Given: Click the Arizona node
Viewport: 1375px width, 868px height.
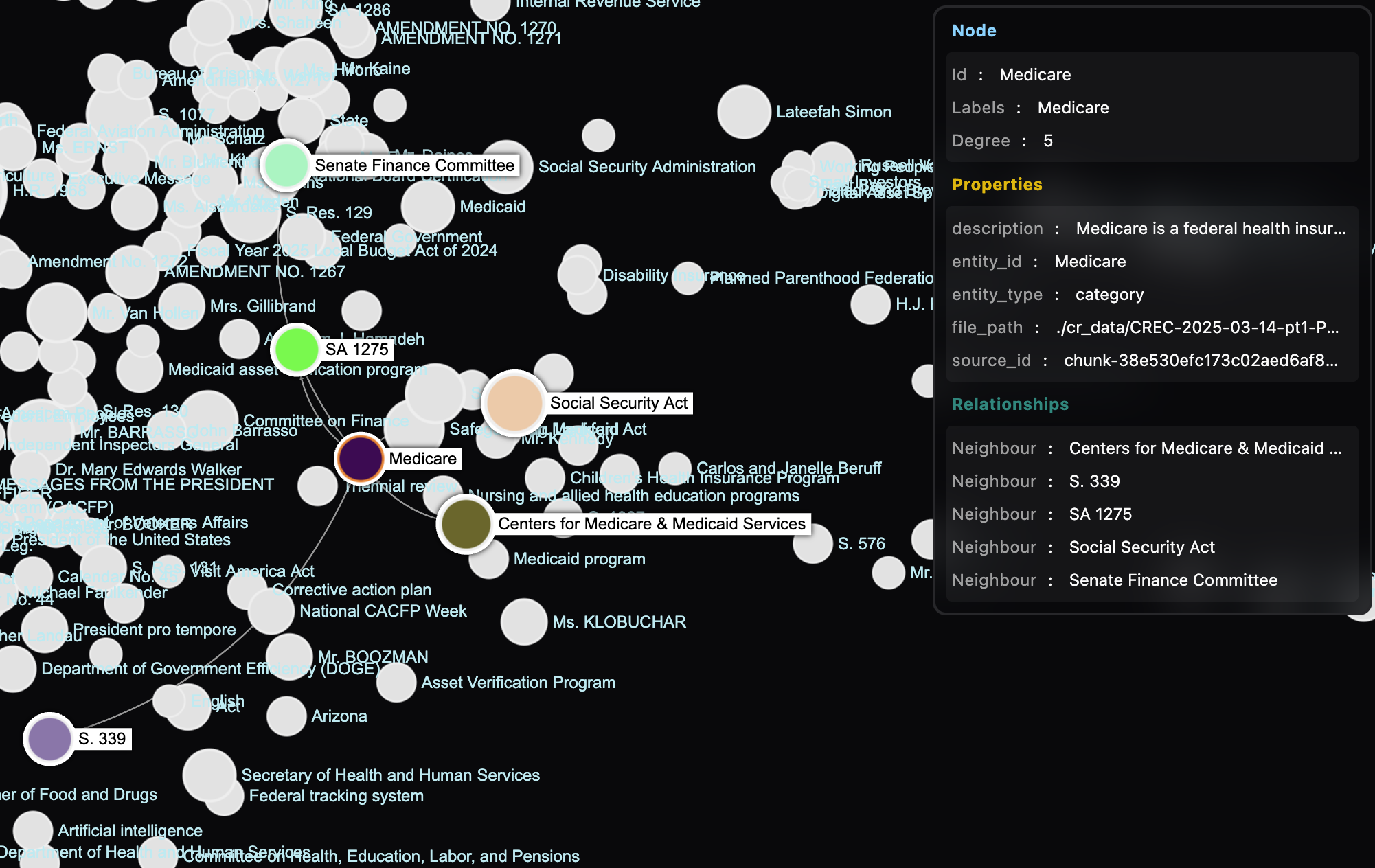Looking at the screenshot, I should click(286, 716).
